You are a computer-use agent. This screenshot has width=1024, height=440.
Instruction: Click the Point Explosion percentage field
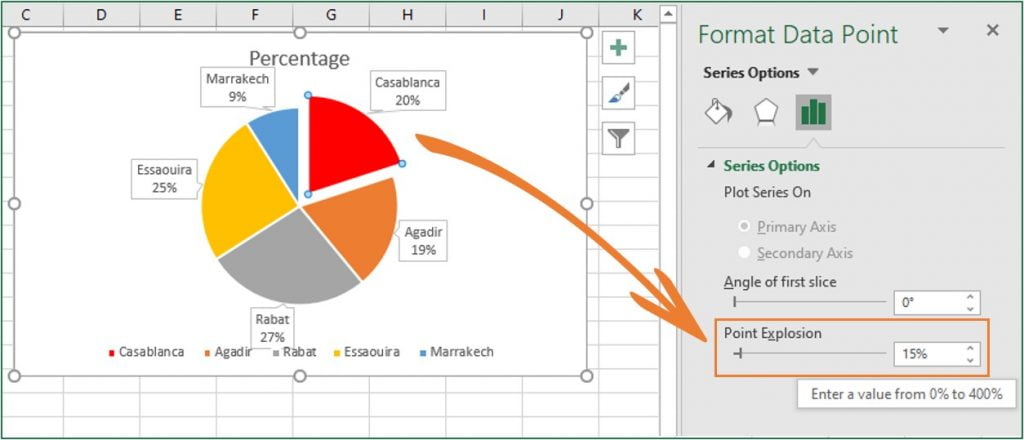[928, 354]
